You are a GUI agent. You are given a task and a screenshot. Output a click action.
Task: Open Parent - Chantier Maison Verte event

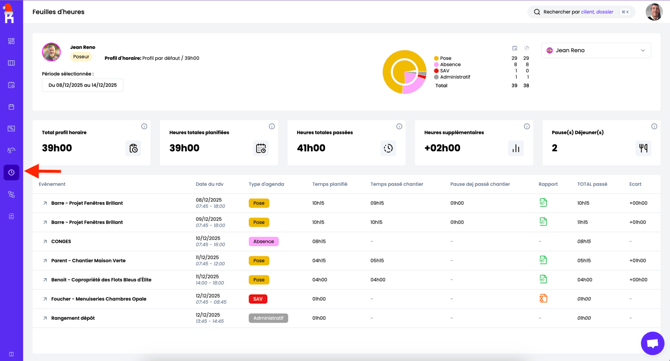coord(88,261)
